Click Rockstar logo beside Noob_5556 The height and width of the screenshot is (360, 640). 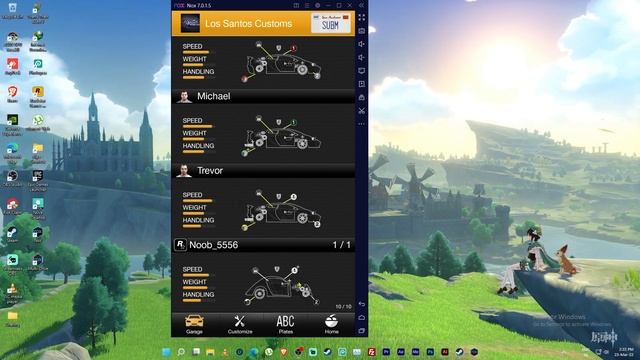[x=180, y=244]
